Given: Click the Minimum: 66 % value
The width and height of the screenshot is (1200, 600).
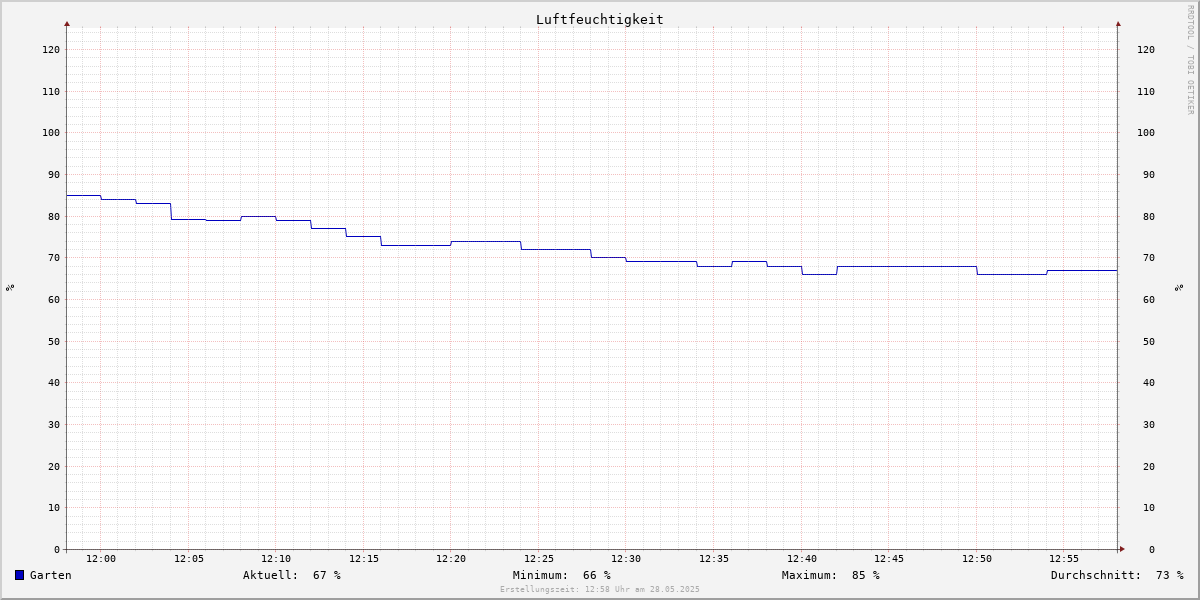Looking at the screenshot, I should (x=562, y=575).
